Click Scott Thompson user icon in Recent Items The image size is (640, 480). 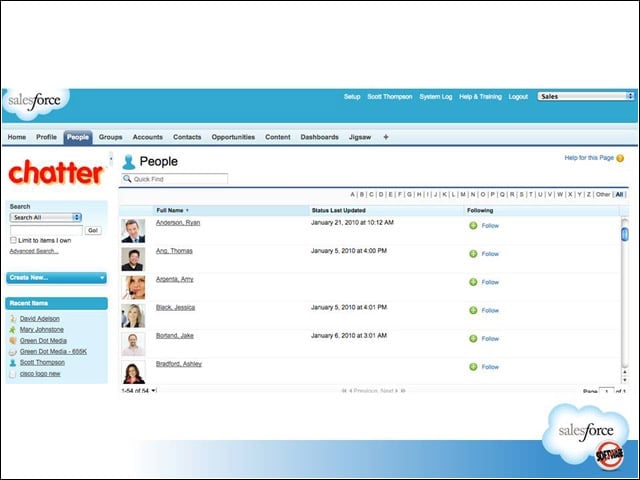[13, 362]
